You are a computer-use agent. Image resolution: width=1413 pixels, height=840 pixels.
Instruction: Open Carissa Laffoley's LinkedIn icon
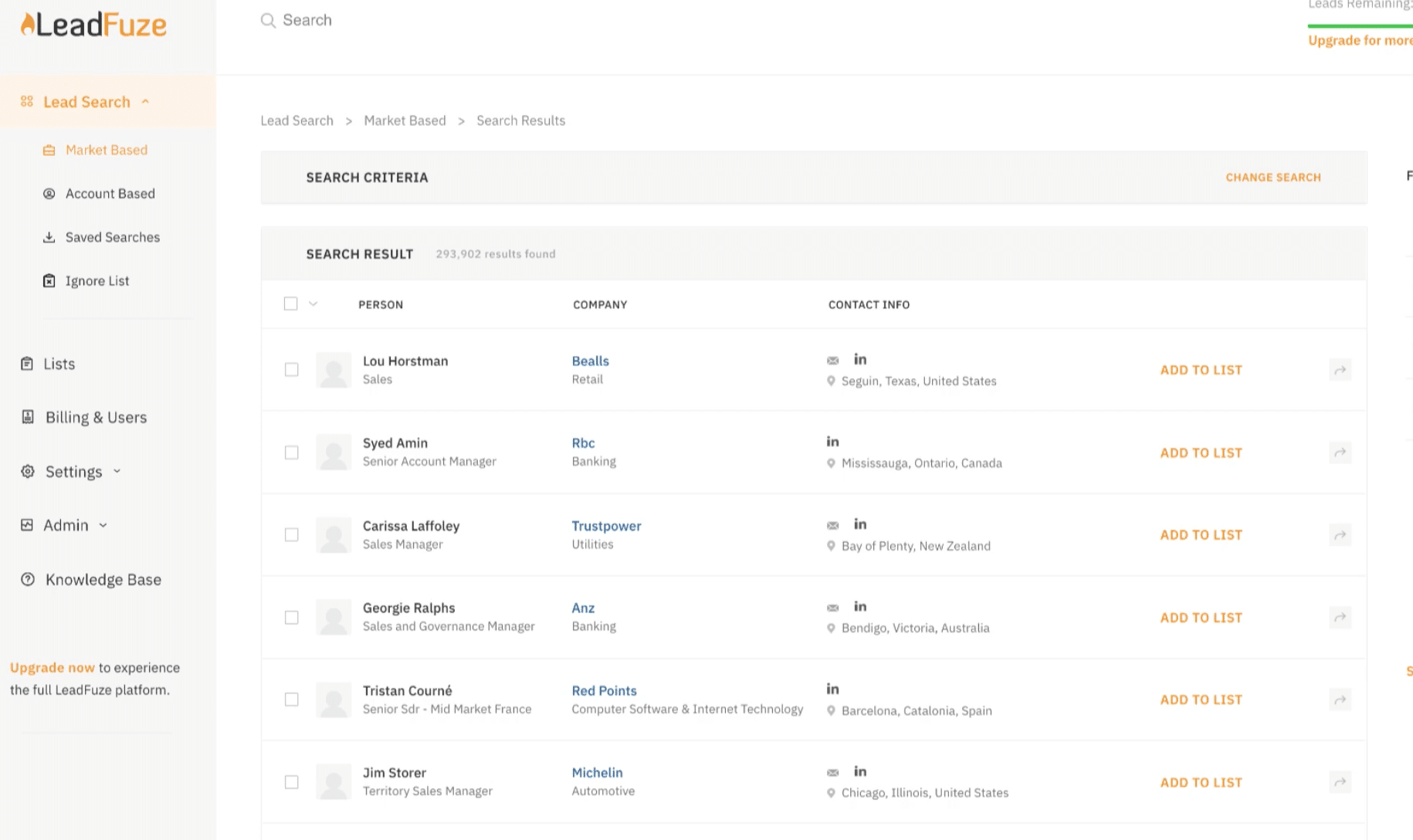(860, 524)
